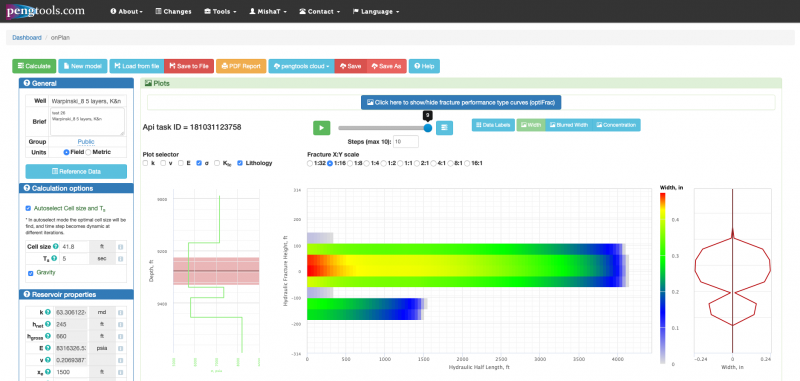Toggle the Gravity checkbox

[31, 273]
